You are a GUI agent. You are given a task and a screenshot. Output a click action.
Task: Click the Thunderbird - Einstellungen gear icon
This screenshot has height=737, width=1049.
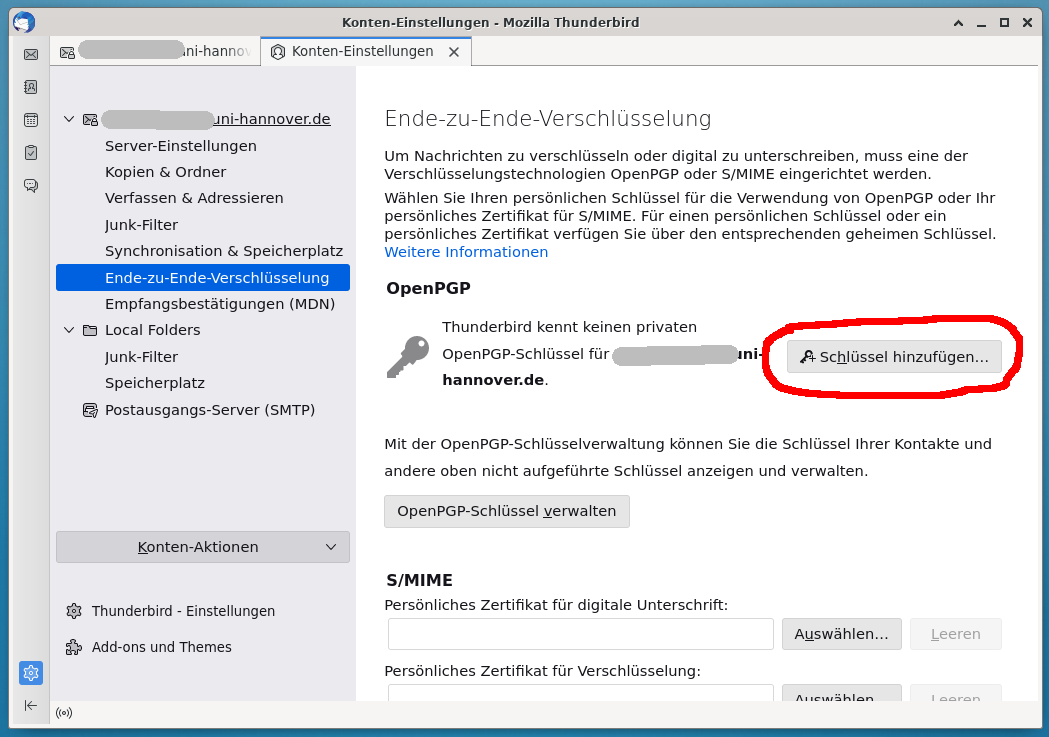click(x=74, y=611)
